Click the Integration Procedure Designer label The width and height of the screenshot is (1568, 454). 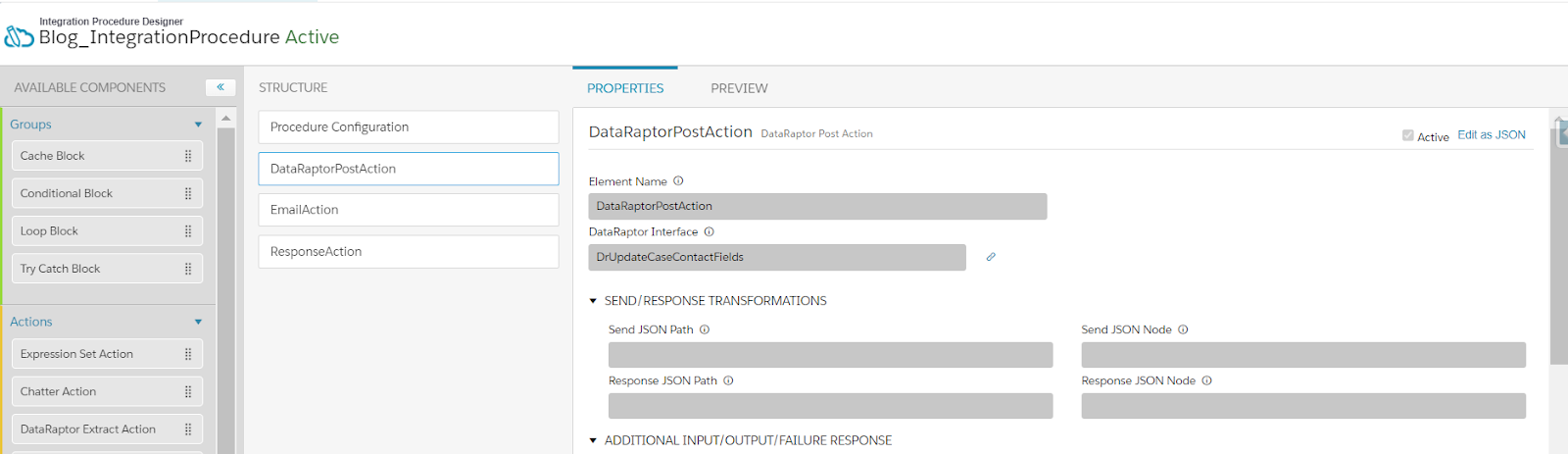click(111, 21)
